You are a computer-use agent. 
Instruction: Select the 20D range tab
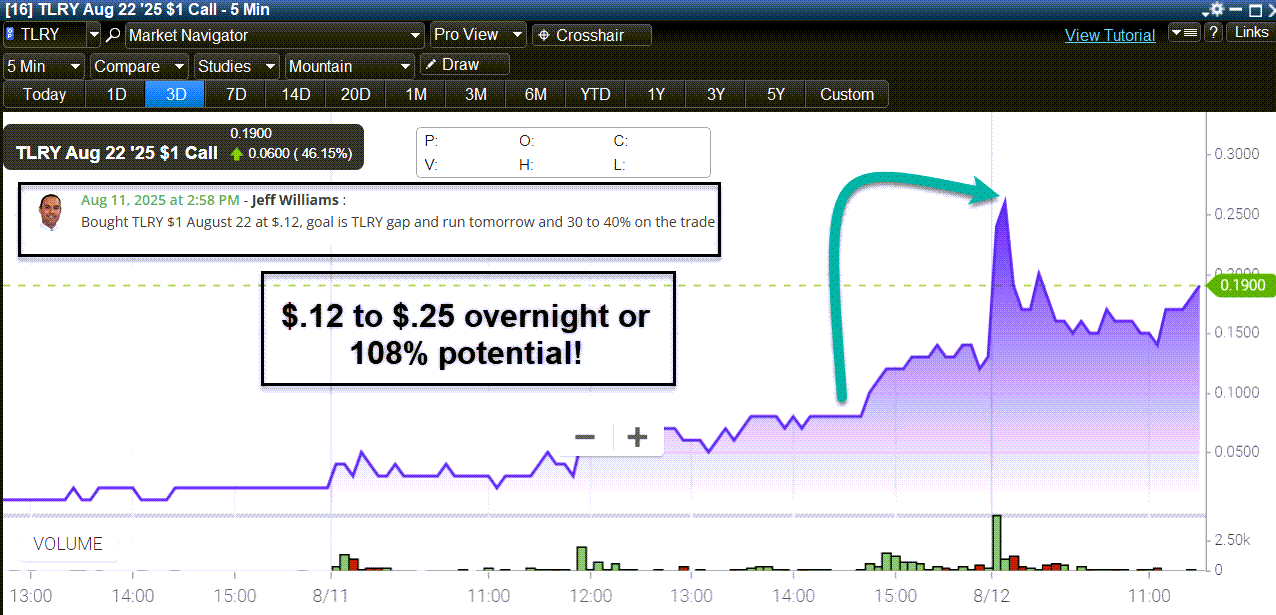356,94
